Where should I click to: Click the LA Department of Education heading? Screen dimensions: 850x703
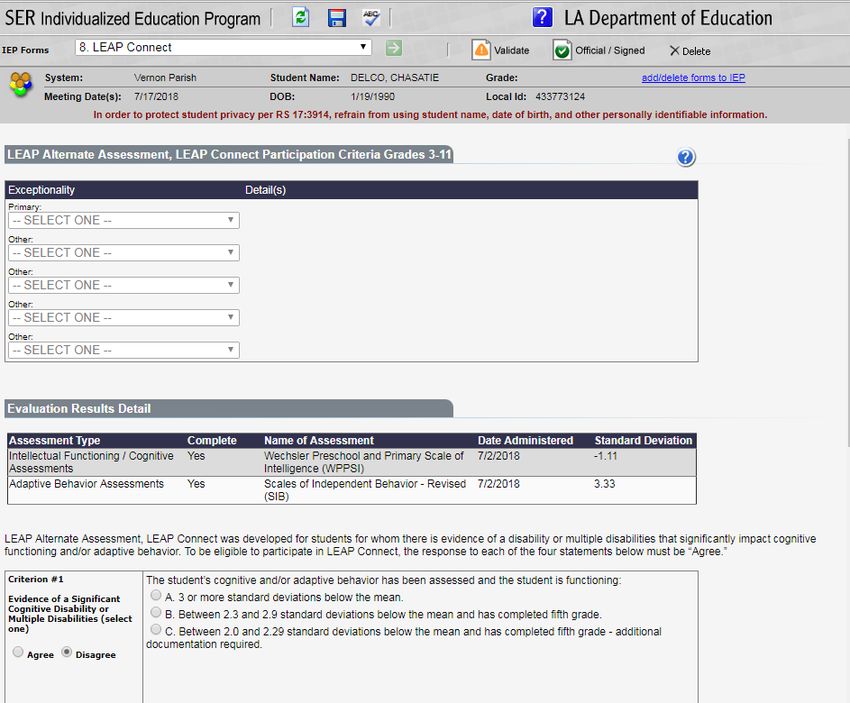668,18
